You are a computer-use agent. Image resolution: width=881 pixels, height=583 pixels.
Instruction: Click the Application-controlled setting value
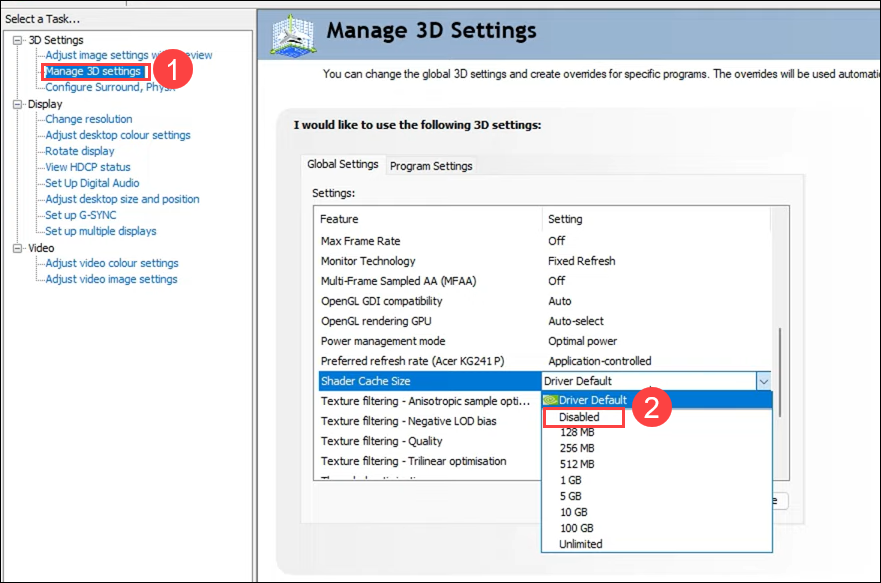click(600, 361)
